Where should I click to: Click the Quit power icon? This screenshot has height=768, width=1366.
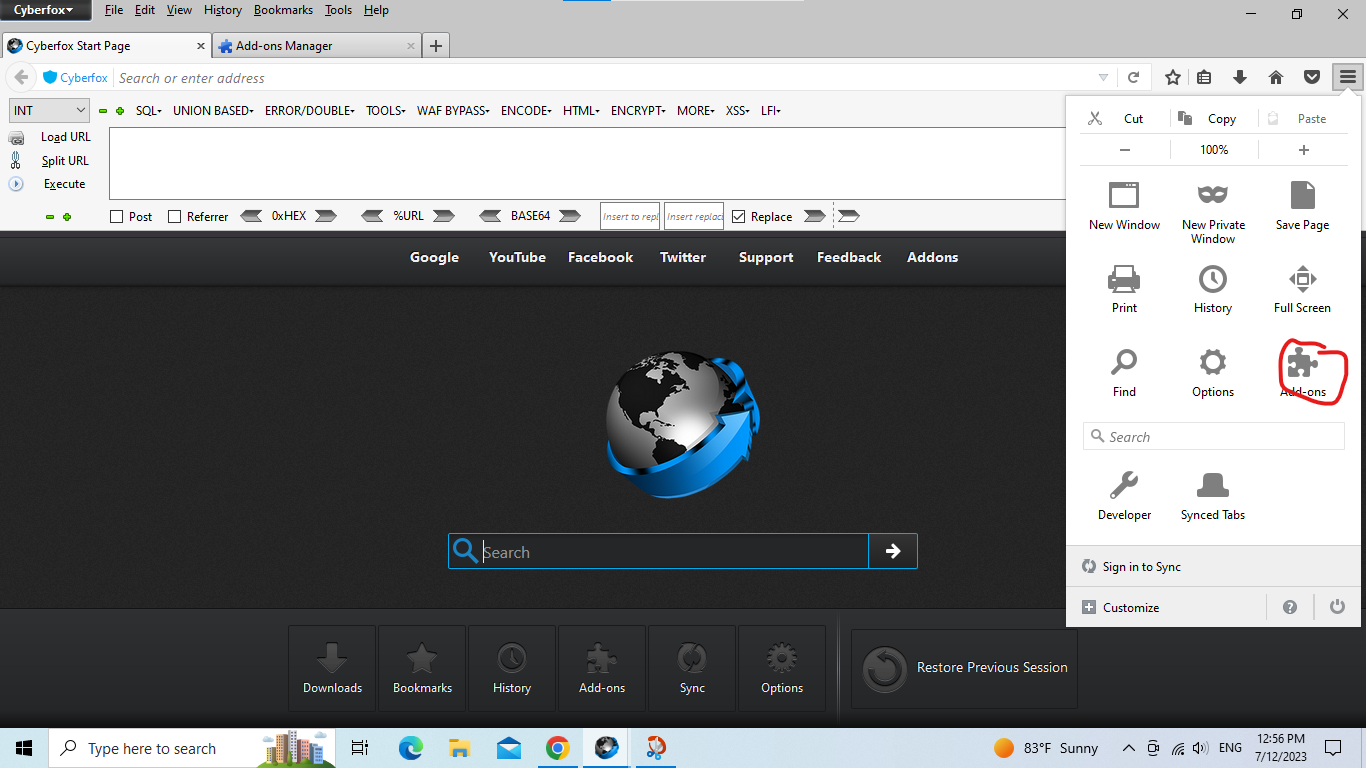point(1337,607)
